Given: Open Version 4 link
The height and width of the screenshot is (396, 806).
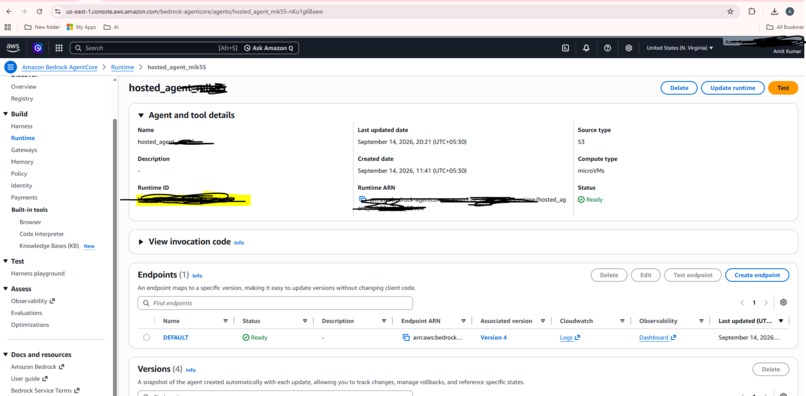Looking at the screenshot, I should tap(493, 337).
